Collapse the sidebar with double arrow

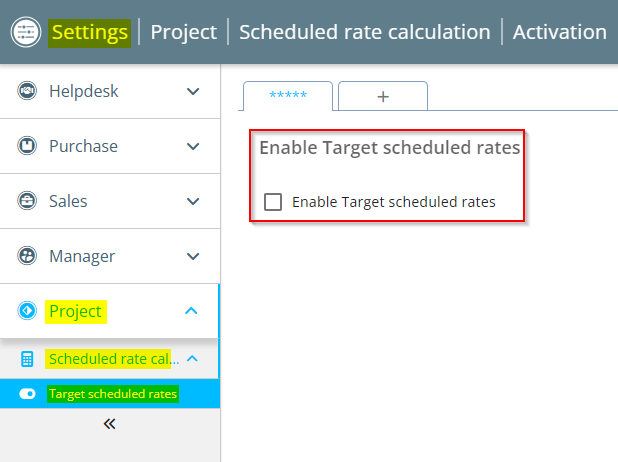pos(109,424)
